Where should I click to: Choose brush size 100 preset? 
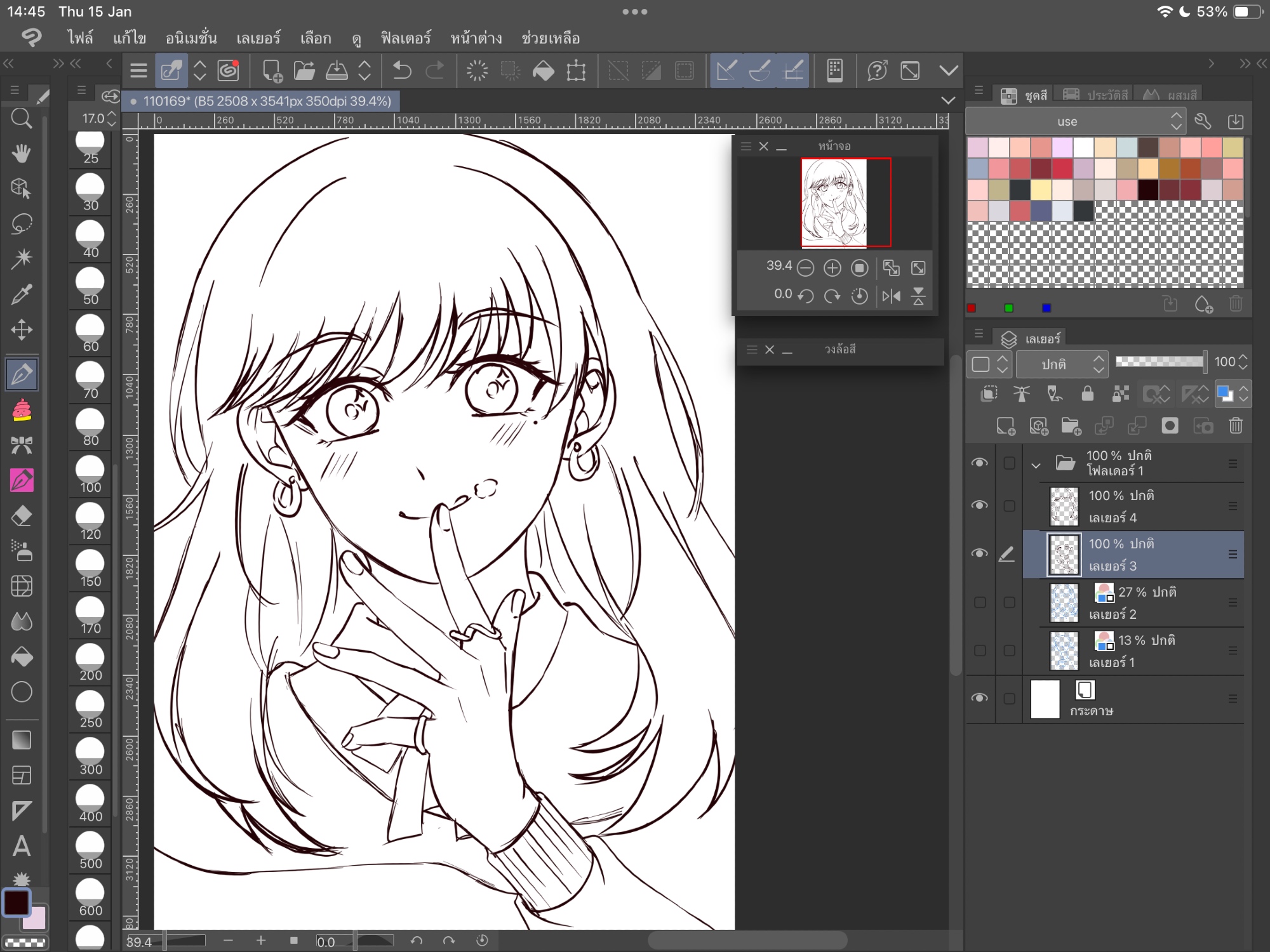90,476
